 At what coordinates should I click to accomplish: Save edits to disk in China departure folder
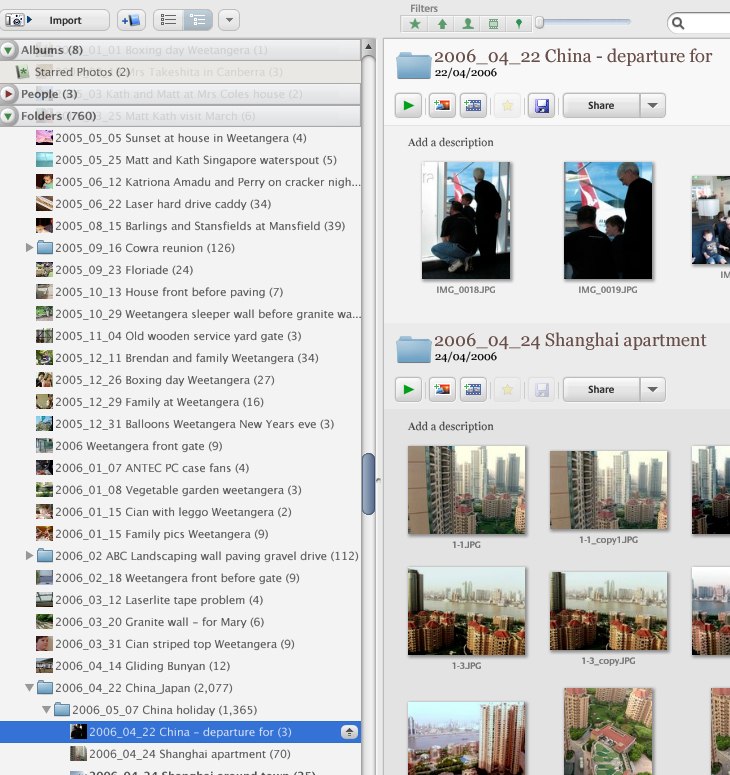click(x=541, y=105)
